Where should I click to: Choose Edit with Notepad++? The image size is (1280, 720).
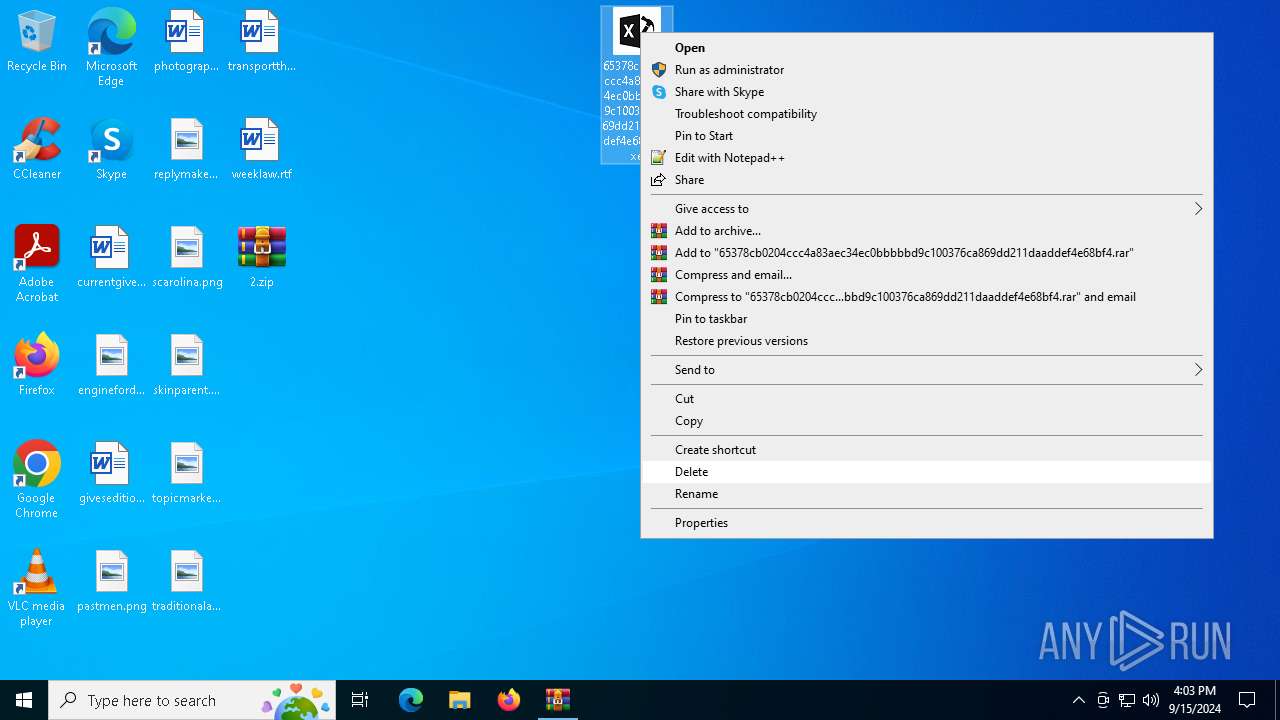coord(927,158)
